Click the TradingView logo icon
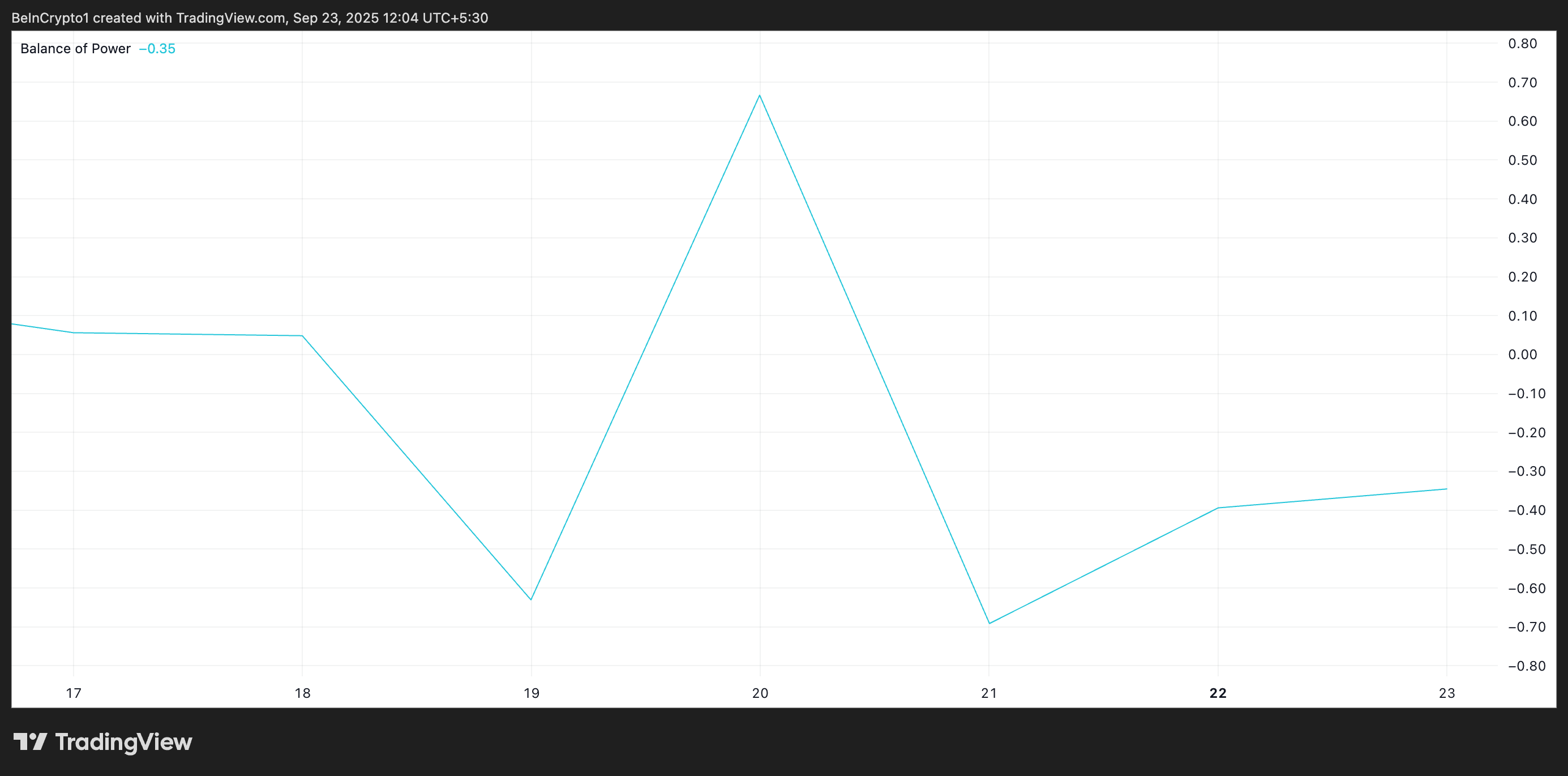 coord(30,741)
